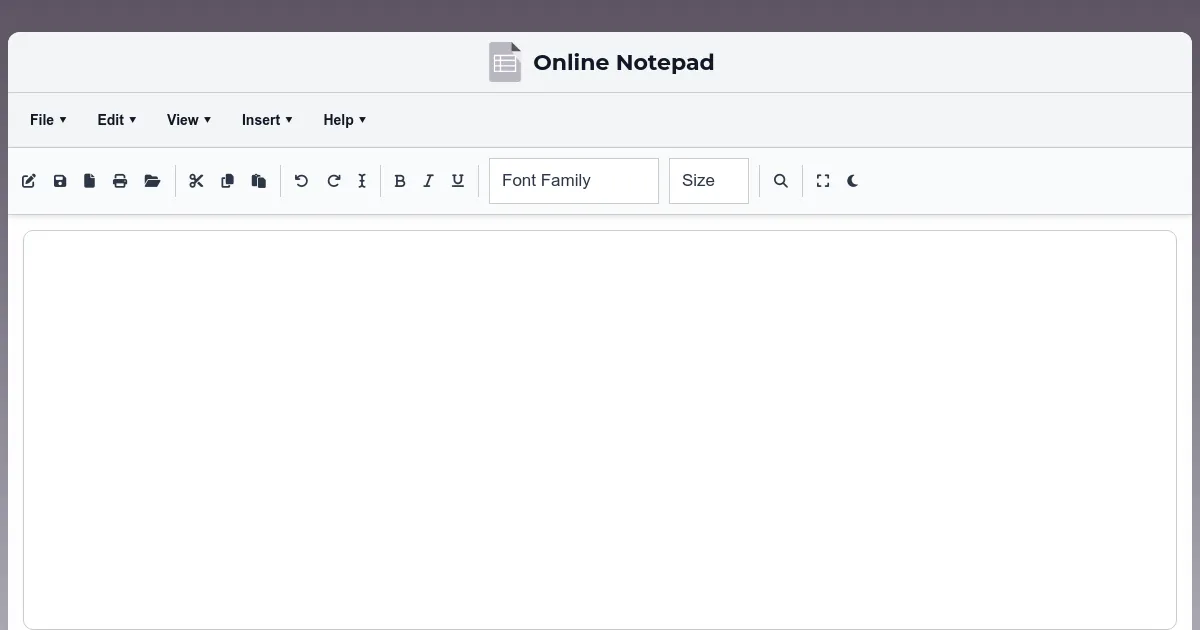Copy text using the copy icon

tap(227, 181)
